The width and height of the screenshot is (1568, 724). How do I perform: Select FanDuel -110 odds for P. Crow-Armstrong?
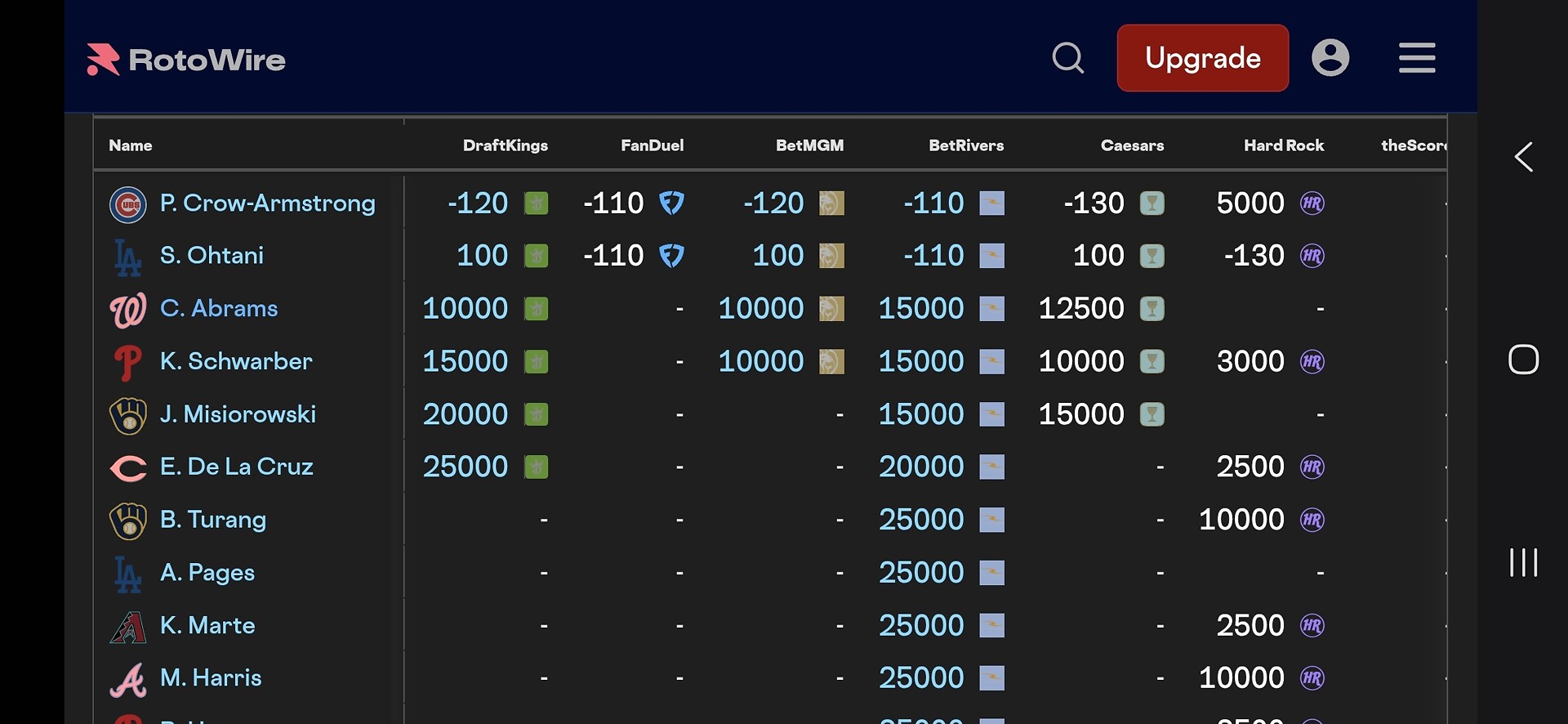[613, 203]
